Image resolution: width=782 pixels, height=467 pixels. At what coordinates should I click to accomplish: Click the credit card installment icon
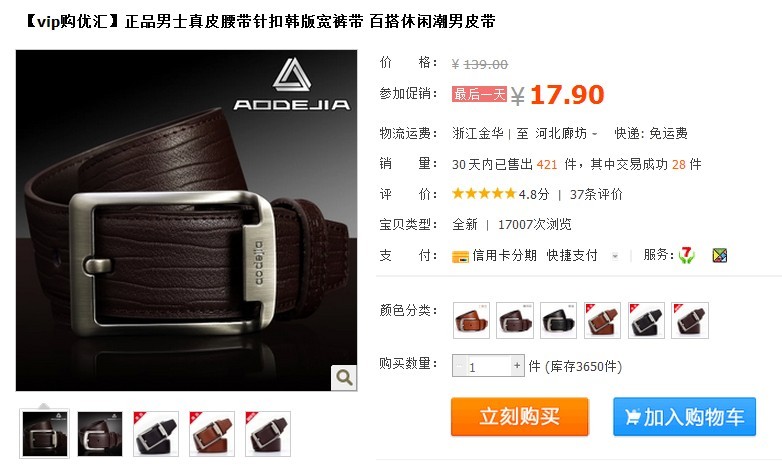[460, 256]
